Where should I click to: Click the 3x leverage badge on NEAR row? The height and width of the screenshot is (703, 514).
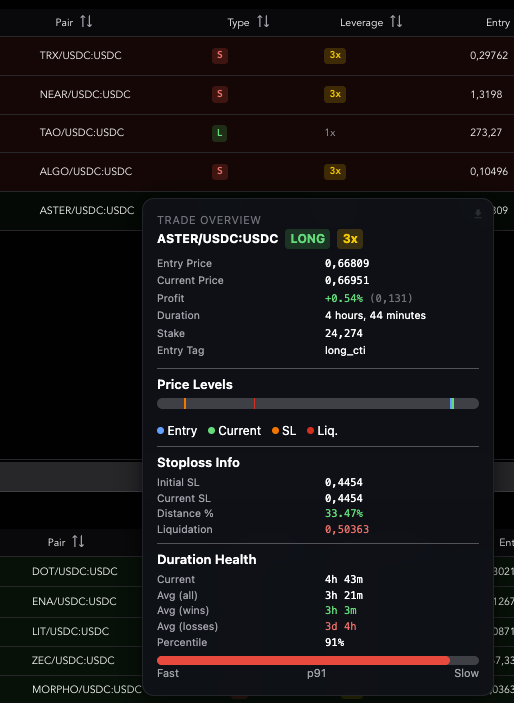click(335, 94)
